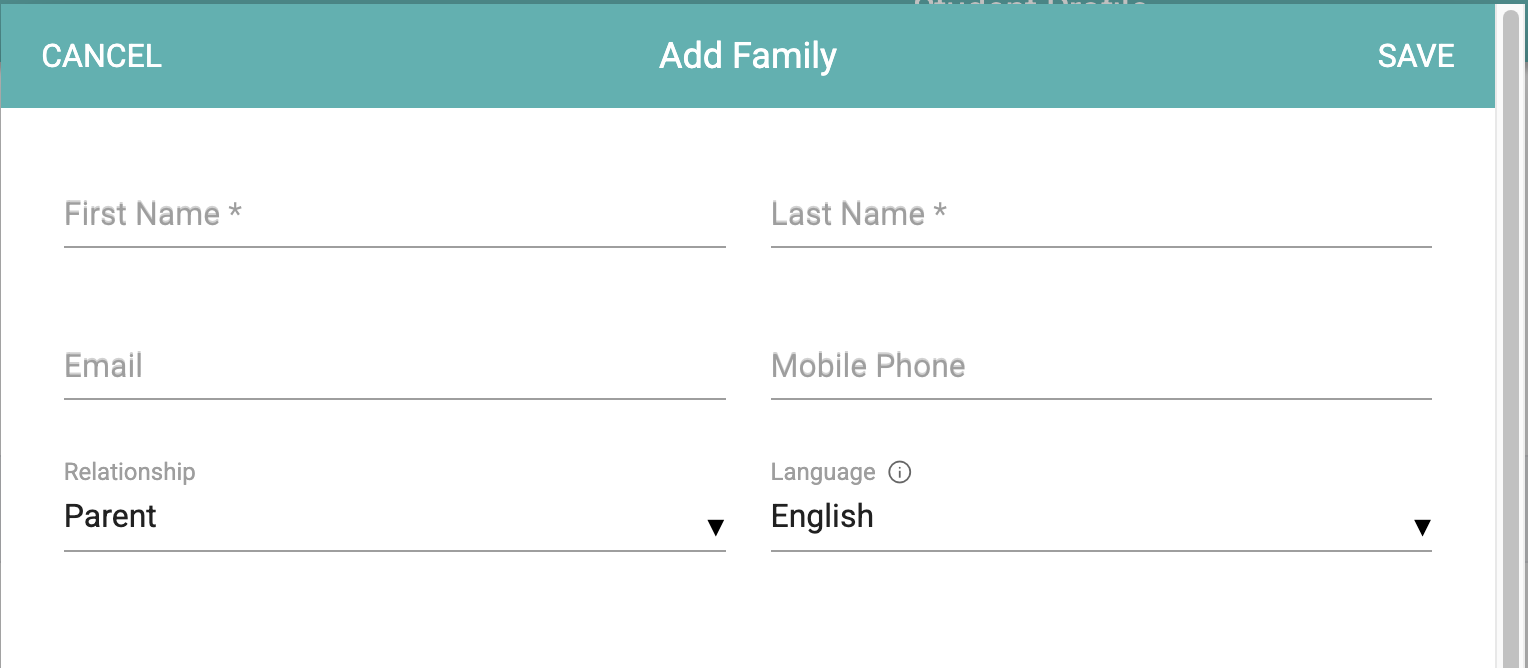The height and width of the screenshot is (668, 1528).
Task: Expand the Language dropdown arrow
Action: (x=1422, y=527)
